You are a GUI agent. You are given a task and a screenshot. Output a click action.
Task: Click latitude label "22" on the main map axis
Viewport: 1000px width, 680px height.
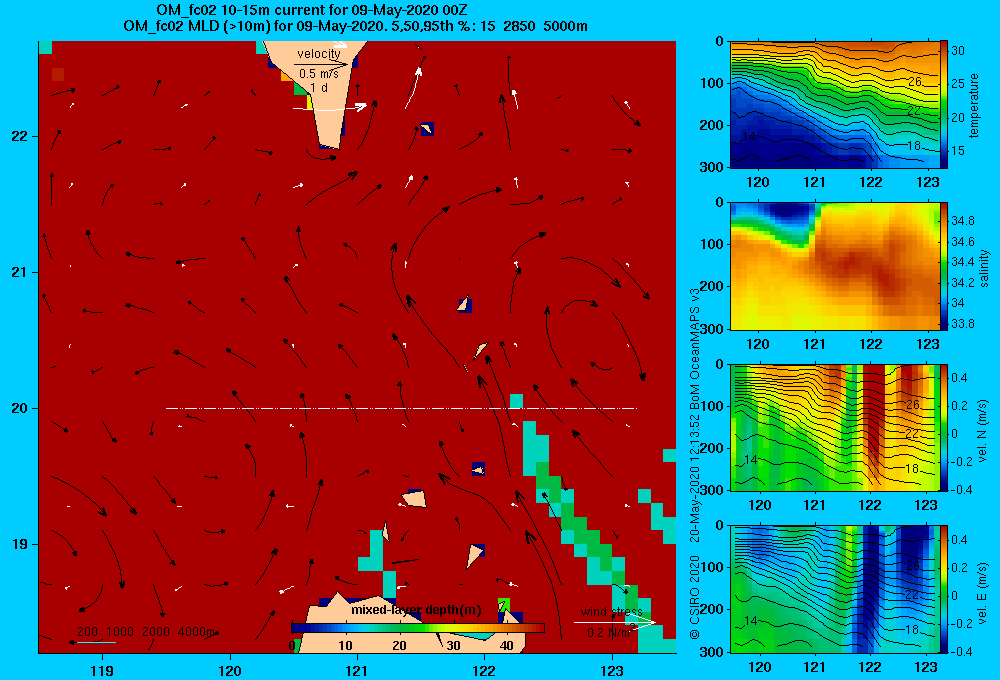point(19,137)
